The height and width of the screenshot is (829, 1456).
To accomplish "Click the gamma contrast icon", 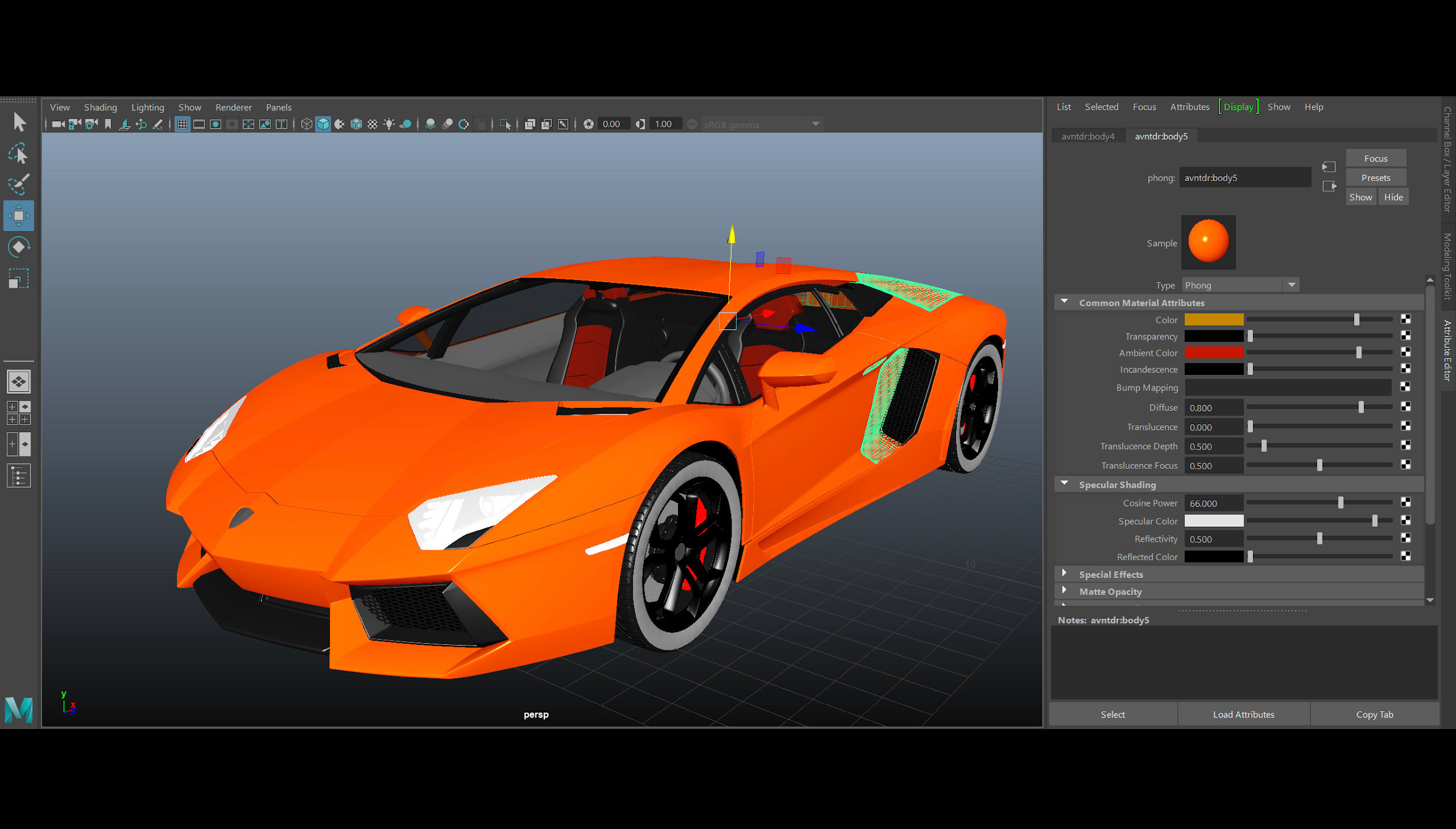I will click(x=640, y=124).
